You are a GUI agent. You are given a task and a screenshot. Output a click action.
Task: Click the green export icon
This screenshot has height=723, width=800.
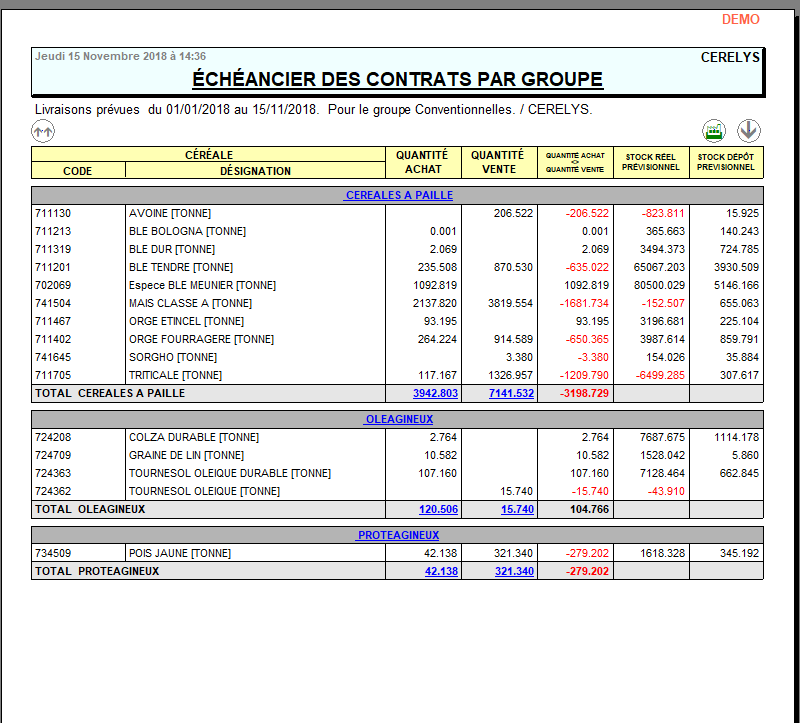click(x=713, y=130)
